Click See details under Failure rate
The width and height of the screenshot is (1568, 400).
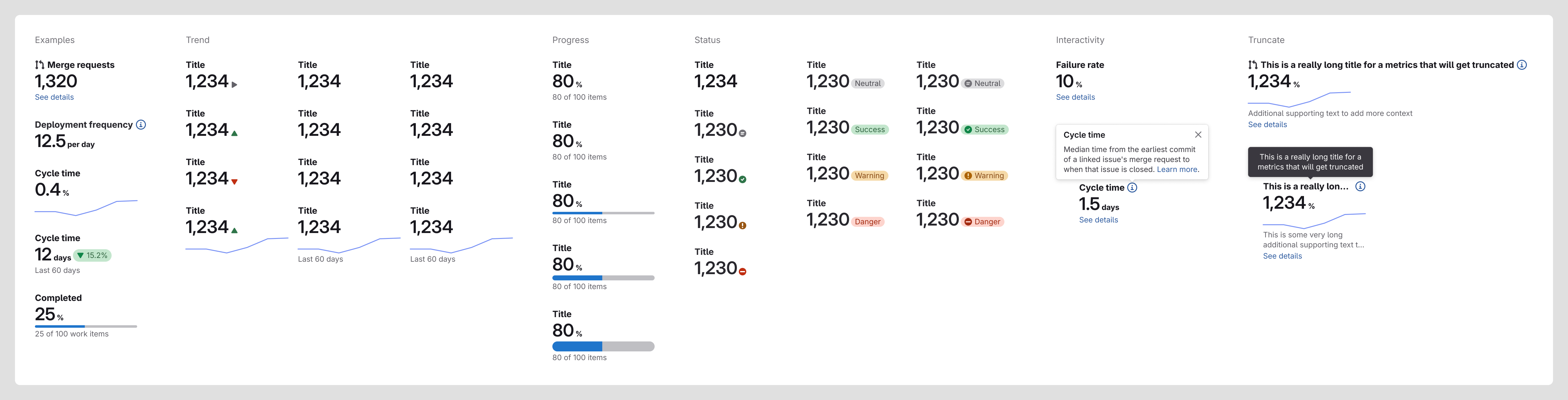click(1075, 97)
